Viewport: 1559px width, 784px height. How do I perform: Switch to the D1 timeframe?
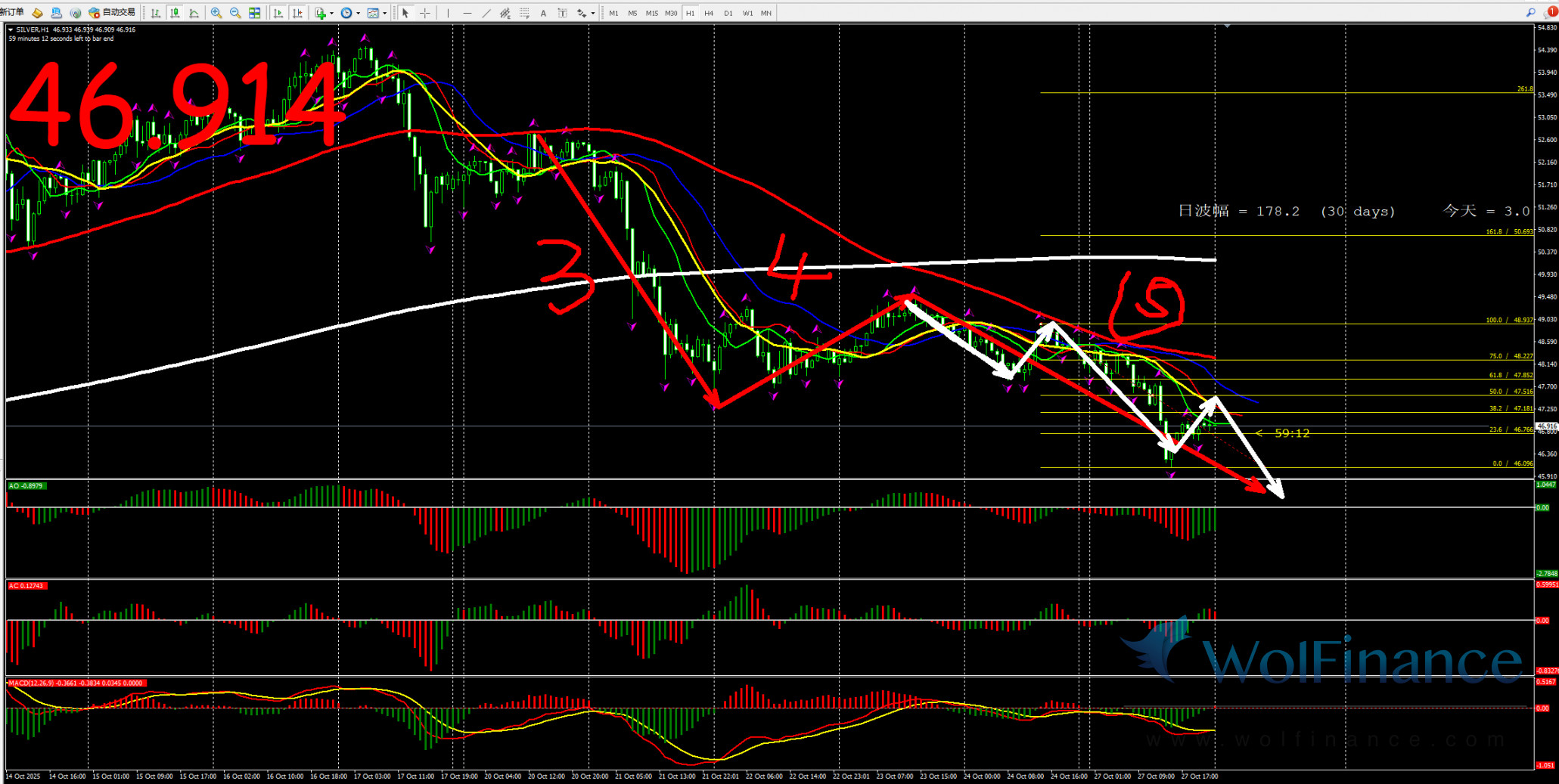click(x=728, y=13)
